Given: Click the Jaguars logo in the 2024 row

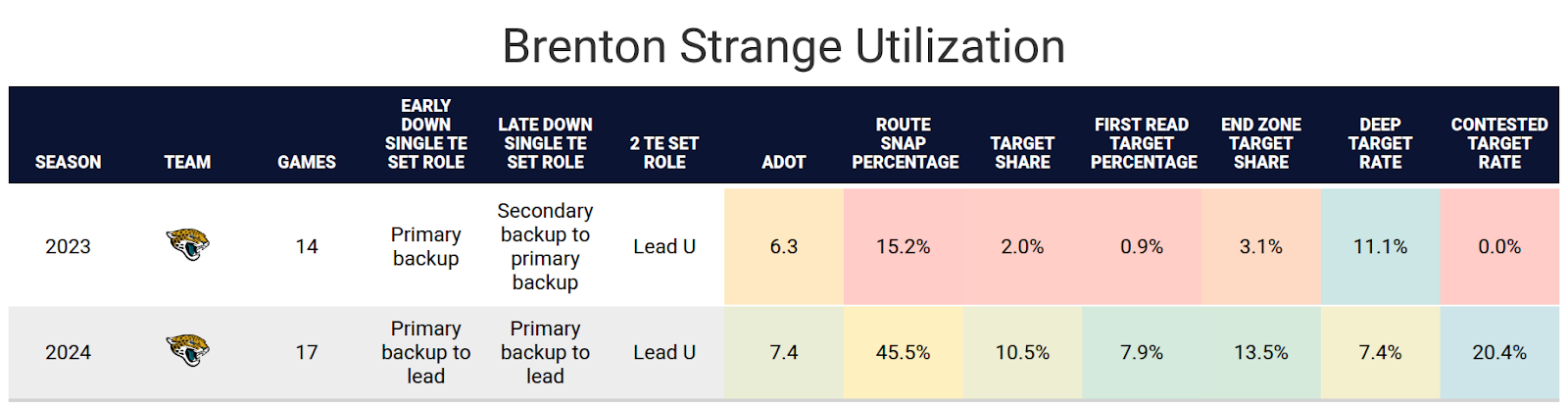Looking at the screenshot, I should (187, 350).
